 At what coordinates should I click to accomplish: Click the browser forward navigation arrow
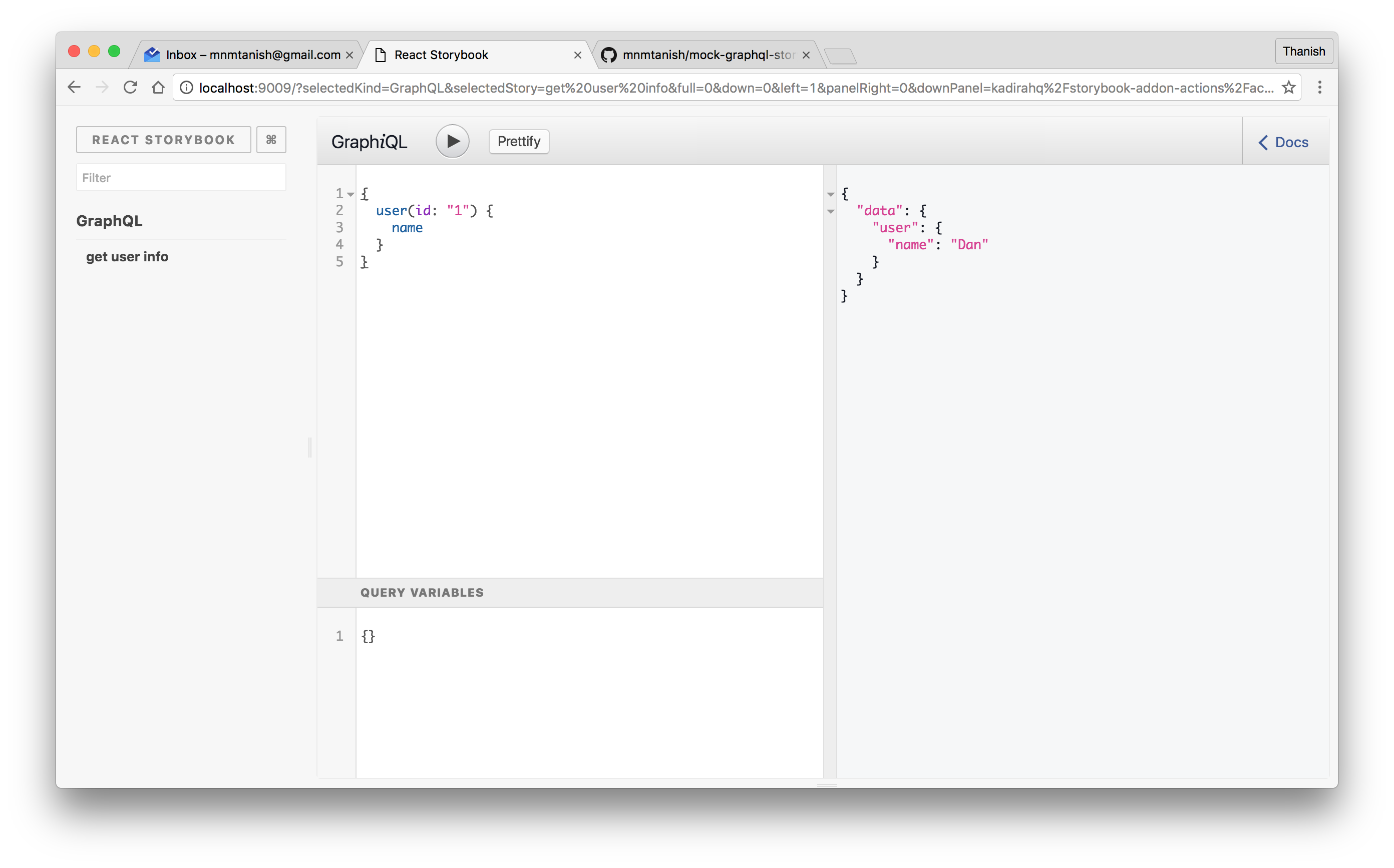[102, 88]
